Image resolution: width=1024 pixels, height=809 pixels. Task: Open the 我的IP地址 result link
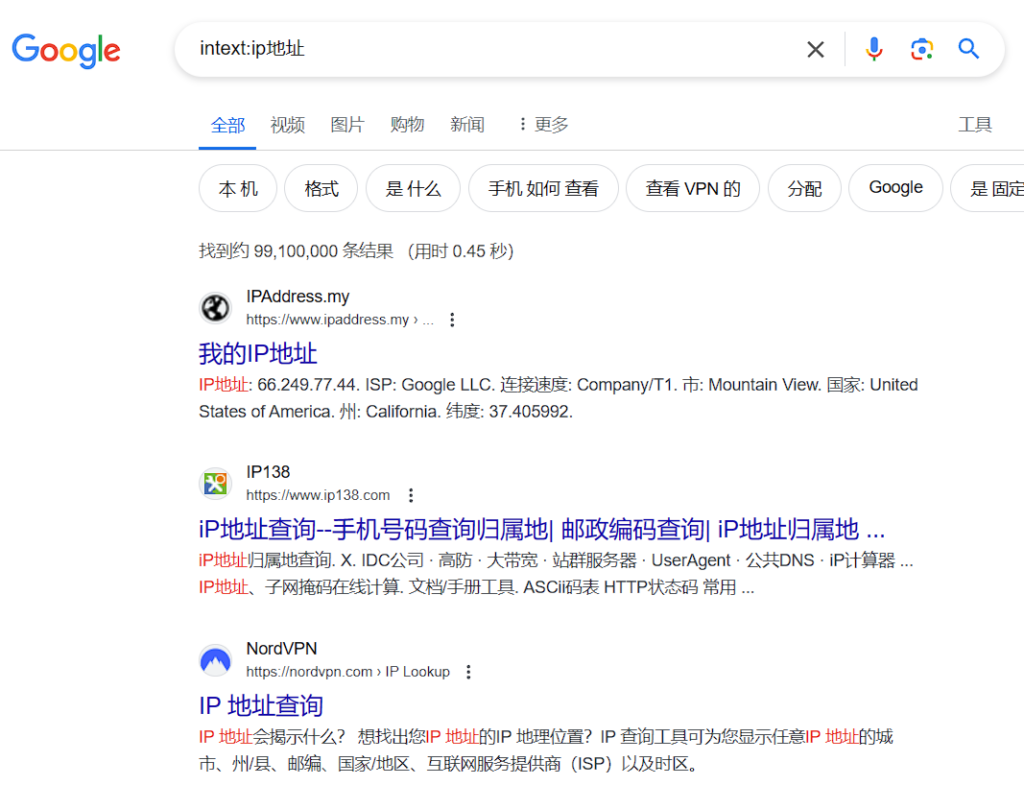258,354
